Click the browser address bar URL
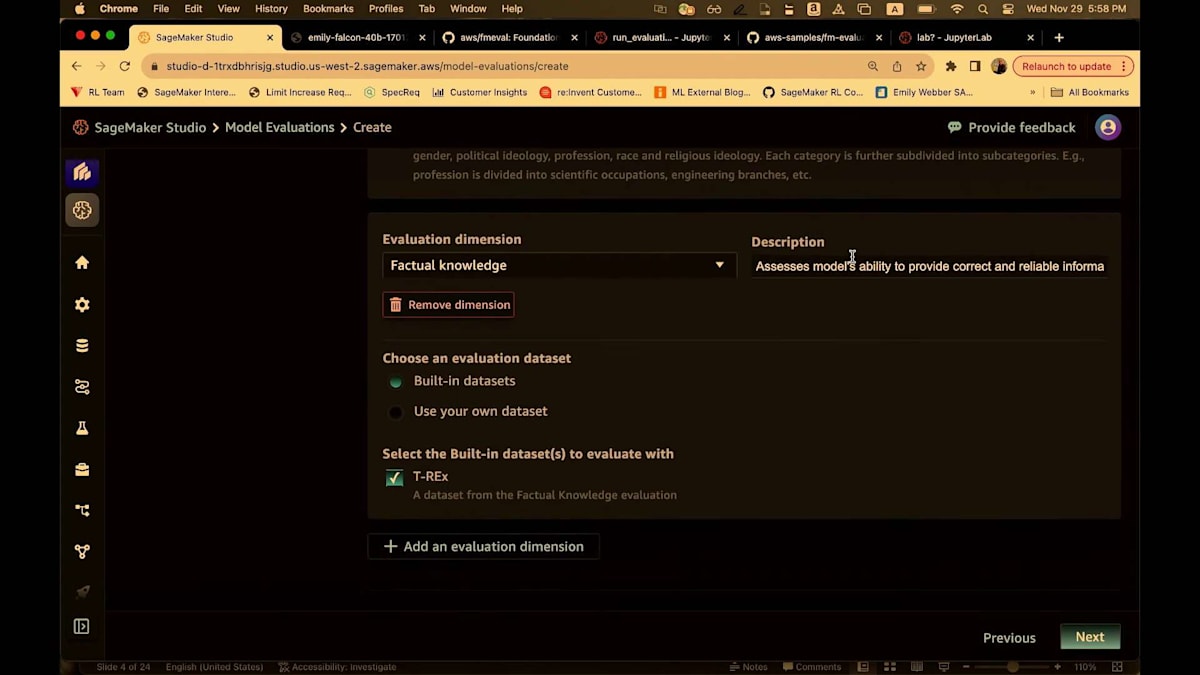This screenshot has height=675, width=1200. [x=367, y=66]
